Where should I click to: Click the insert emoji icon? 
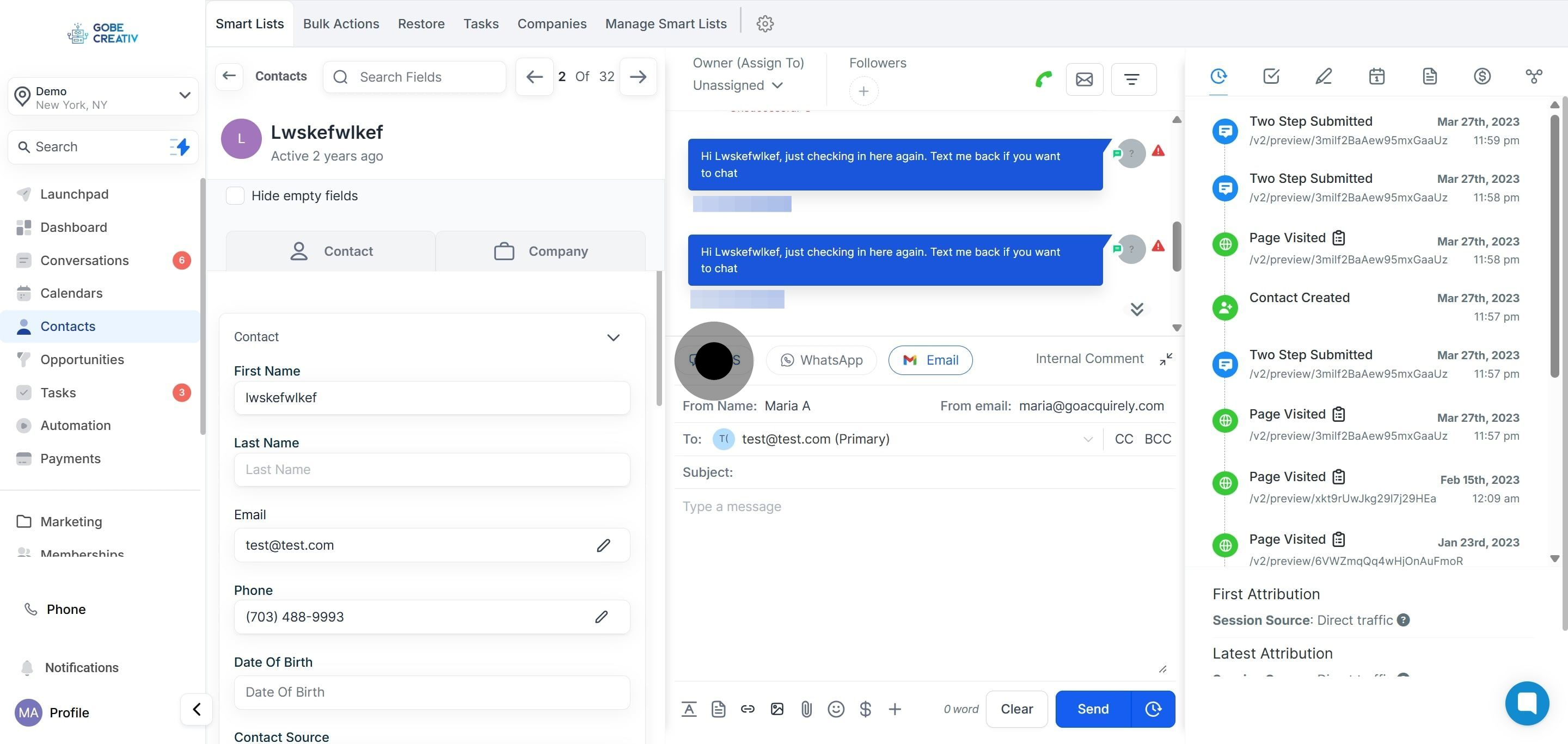click(x=836, y=709)
